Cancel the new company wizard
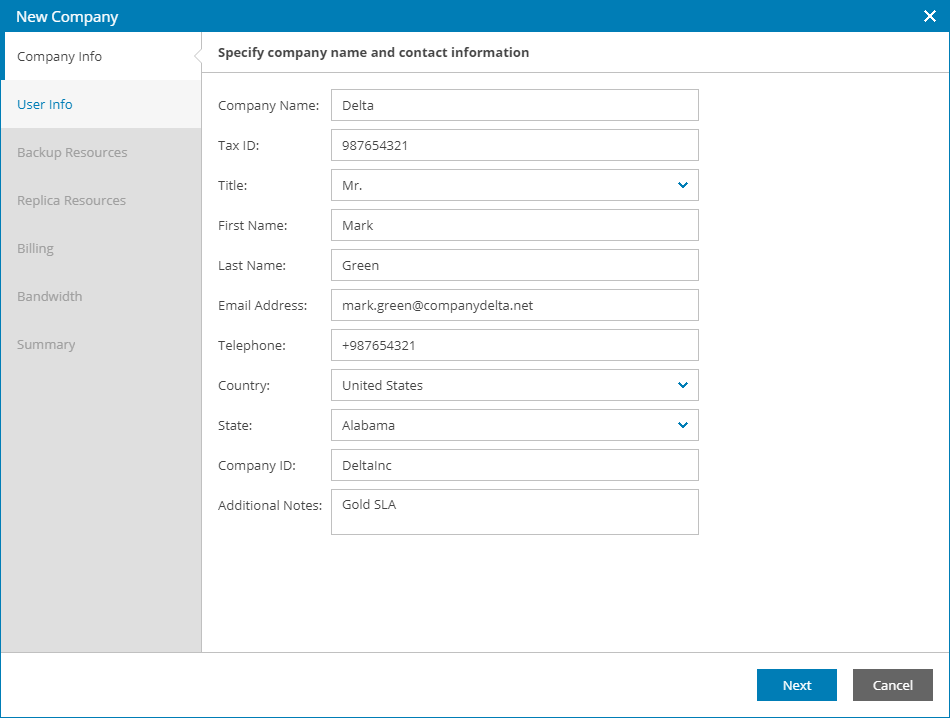The image size is (950, 718). tap(892, 685)
